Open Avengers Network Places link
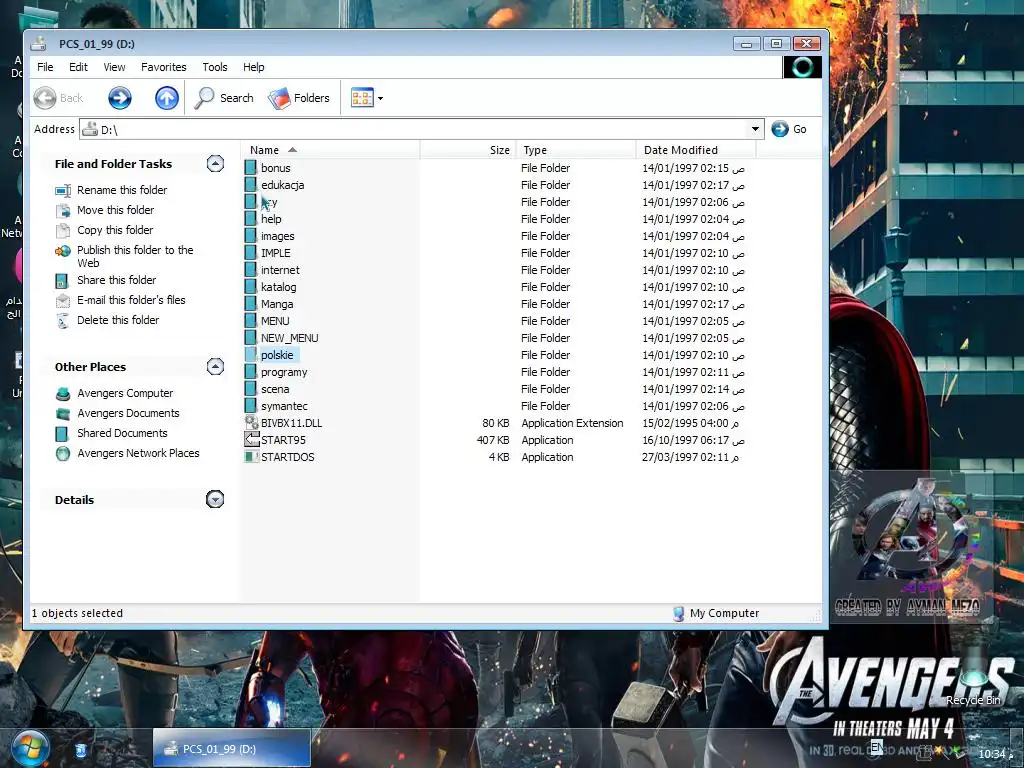Viewport: 1024px width, 768px height. [138, 453]
